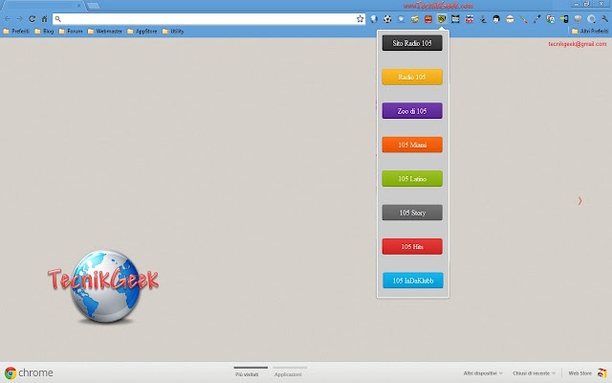Viewport: 612px width, 383px height.
Task: Choose the orange 105 Miami station
Action: coord(412,145)
